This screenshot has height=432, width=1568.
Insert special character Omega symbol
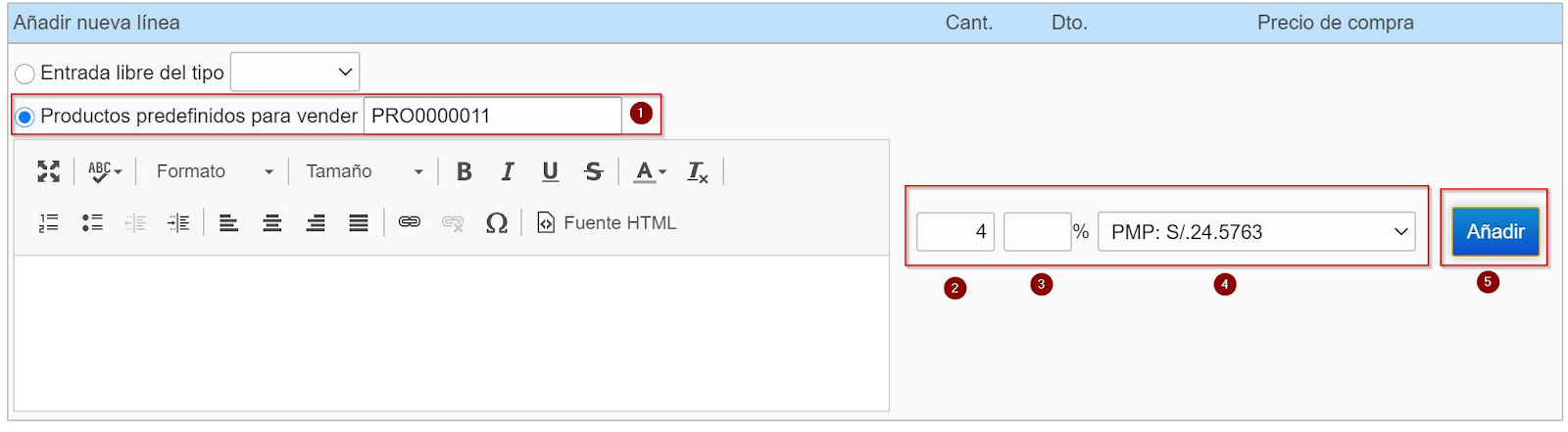click(x=497, y=223)
